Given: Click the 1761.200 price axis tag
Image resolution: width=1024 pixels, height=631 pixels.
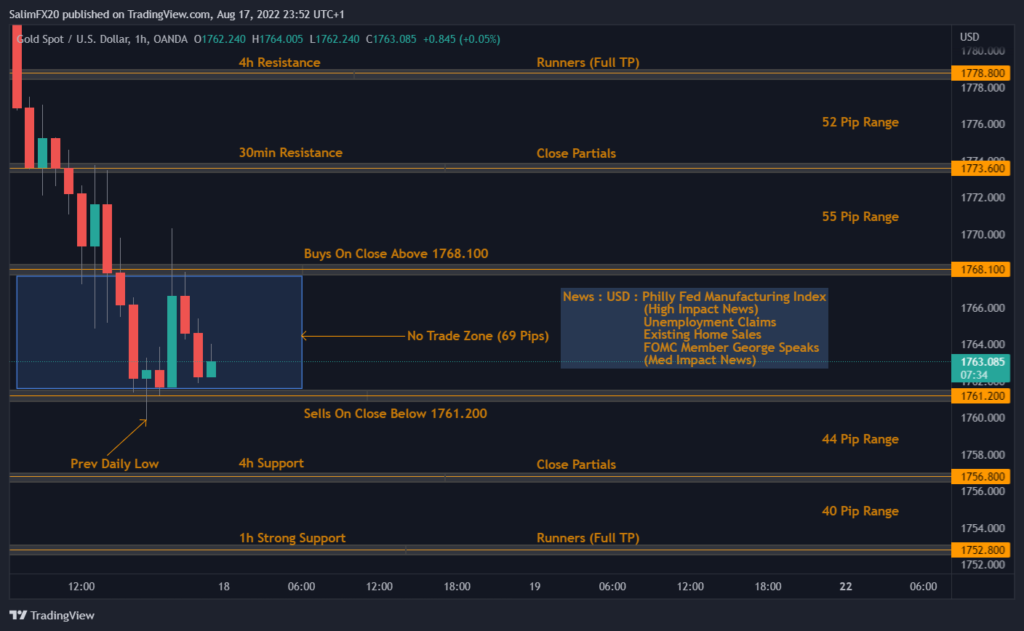Looking at the screenshot, I should click(983, 396).
